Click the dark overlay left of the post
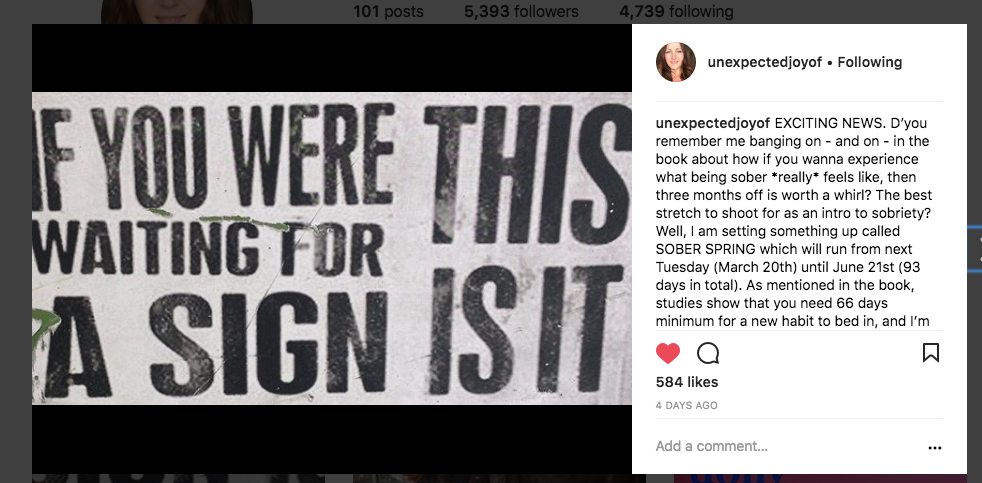The width and height of the screenshot is (982, 483). 15,250
